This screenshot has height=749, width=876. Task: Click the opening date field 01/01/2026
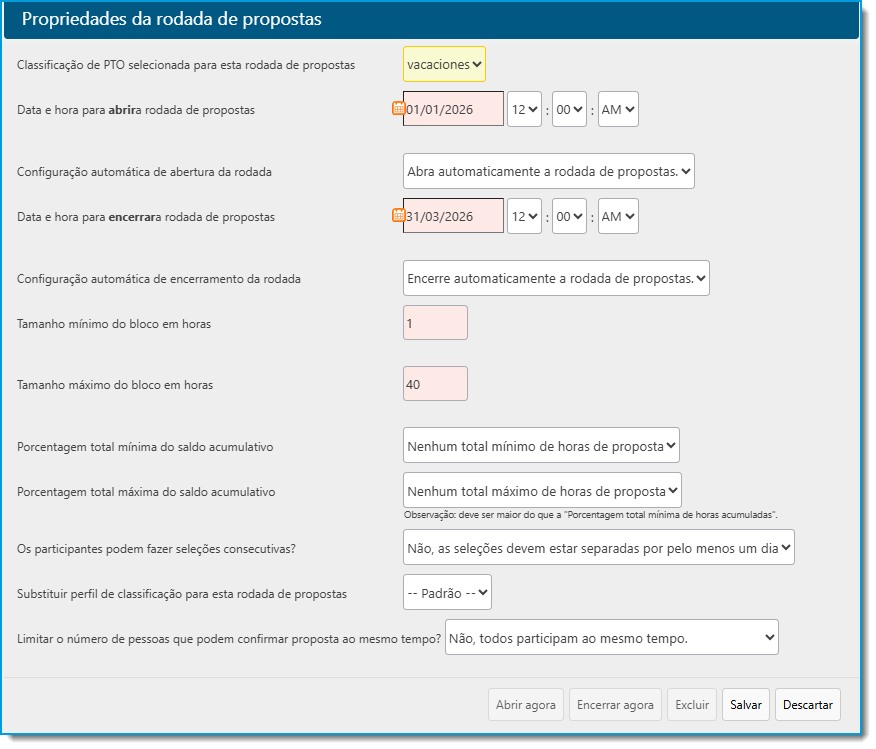(x=453, y=109)
